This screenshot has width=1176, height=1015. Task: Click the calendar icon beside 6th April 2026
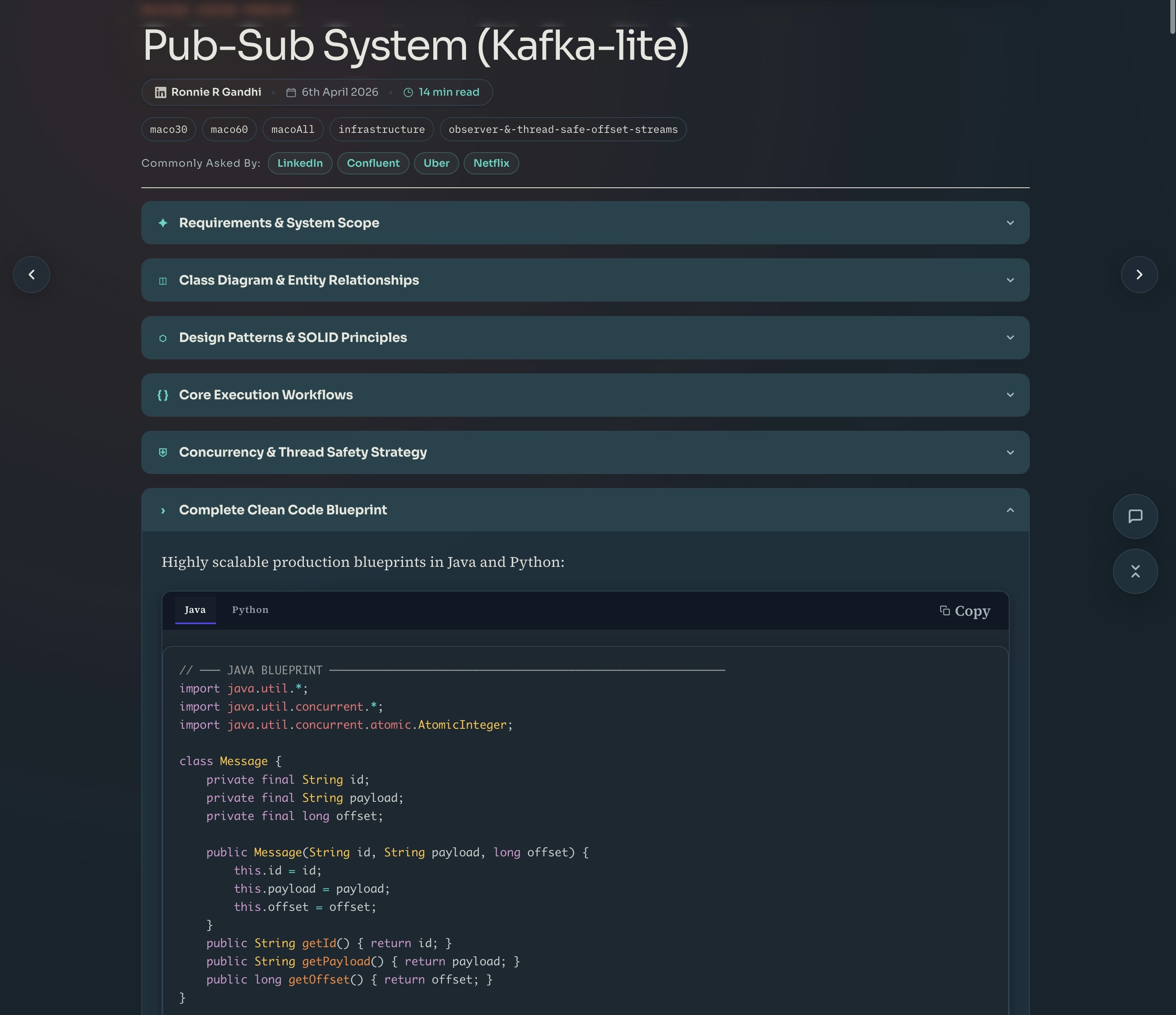pos(291,92)
